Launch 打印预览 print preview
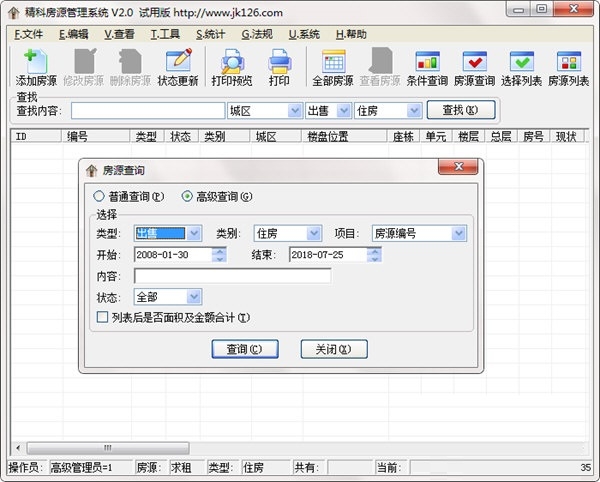Image resolution: width=600 pixels, height=482 pixels. (x=232, y=67)
